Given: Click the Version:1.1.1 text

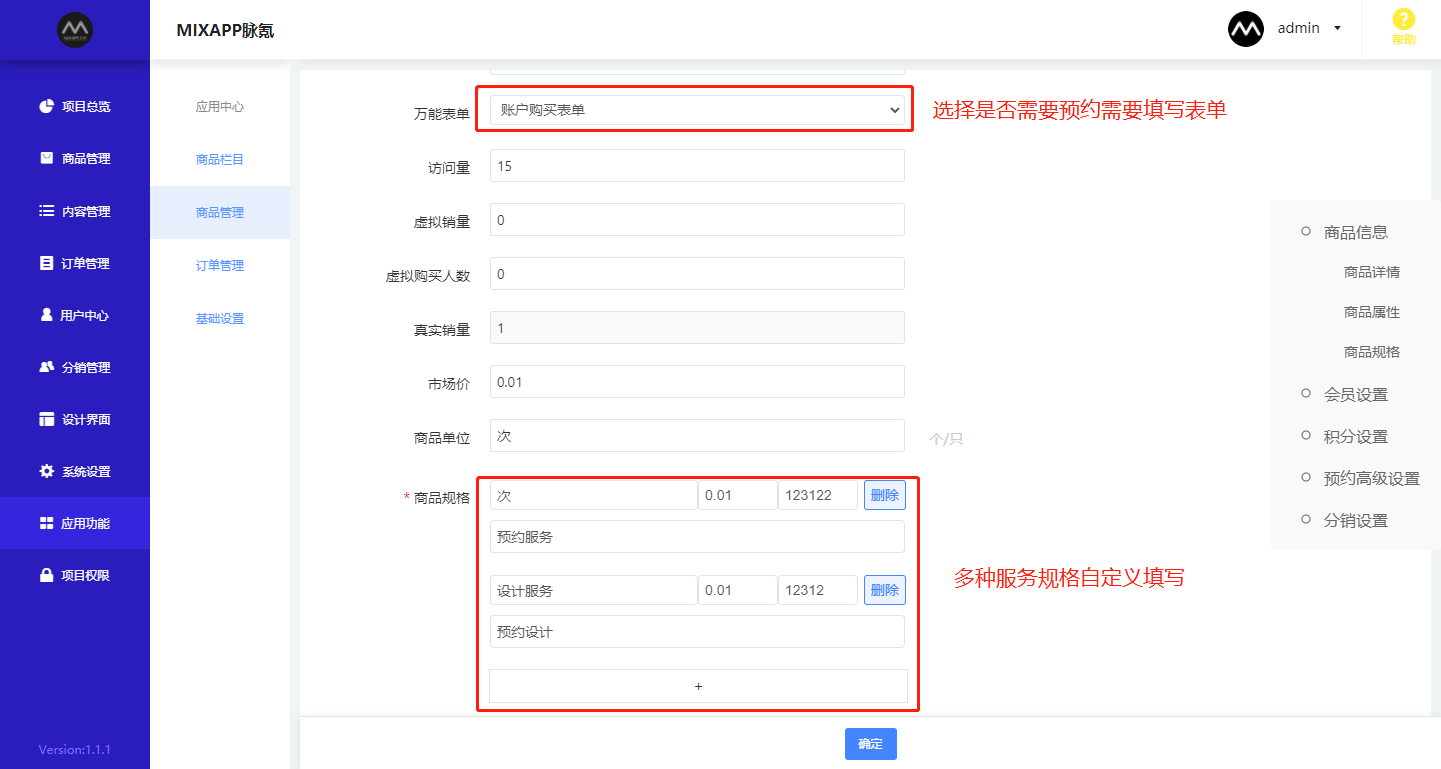Looking at the screenshot, I should click(x=74, y=749).
